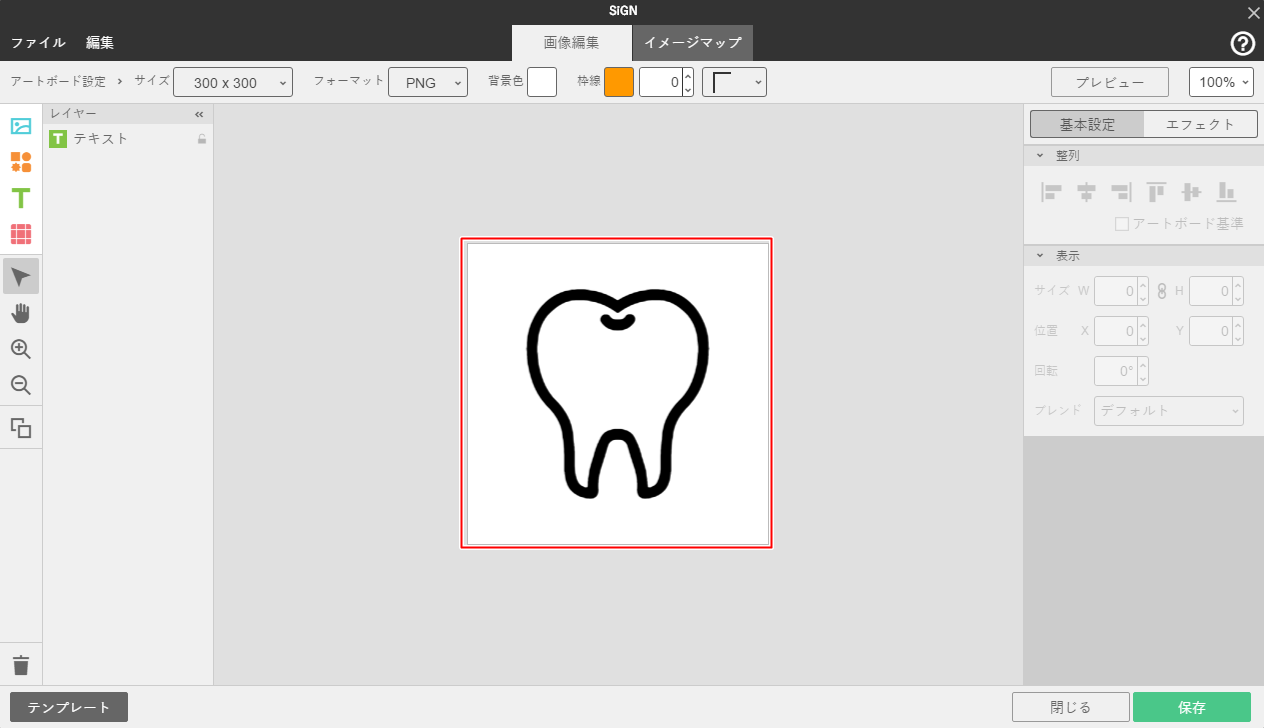Screen dimensions: 1264x728
Task: Open the 背景色 white color swatch
Action: click(542, 82)
